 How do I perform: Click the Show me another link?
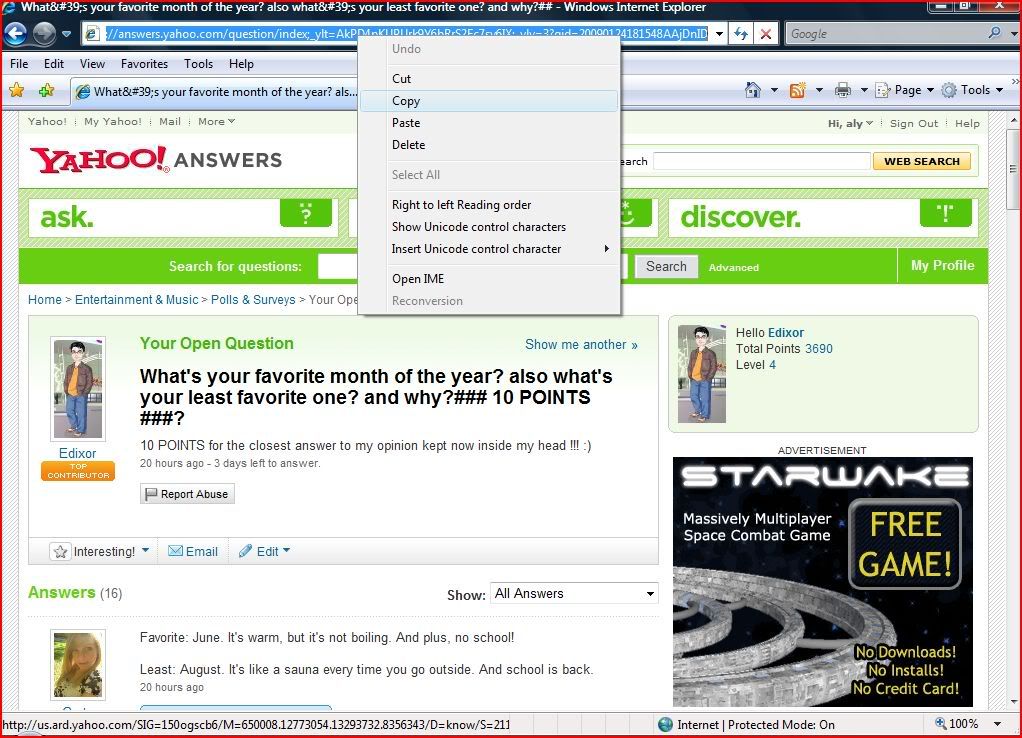[581, 344]
